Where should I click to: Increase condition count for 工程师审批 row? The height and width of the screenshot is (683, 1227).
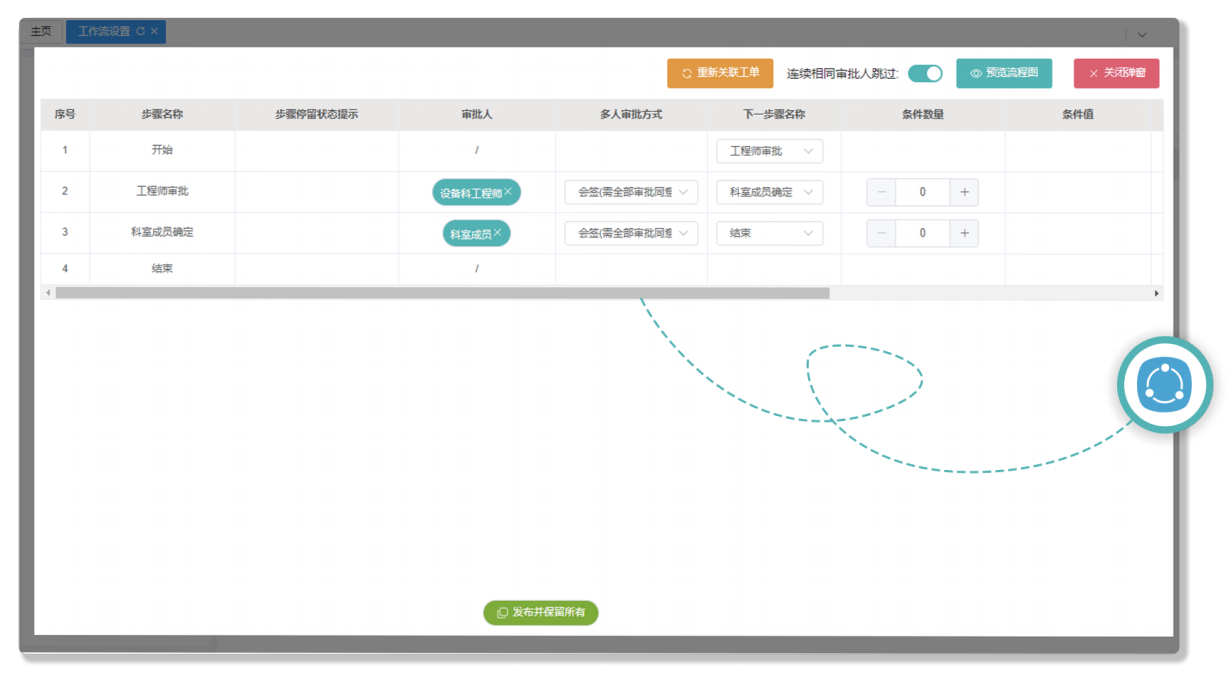[x=964, y=192]
